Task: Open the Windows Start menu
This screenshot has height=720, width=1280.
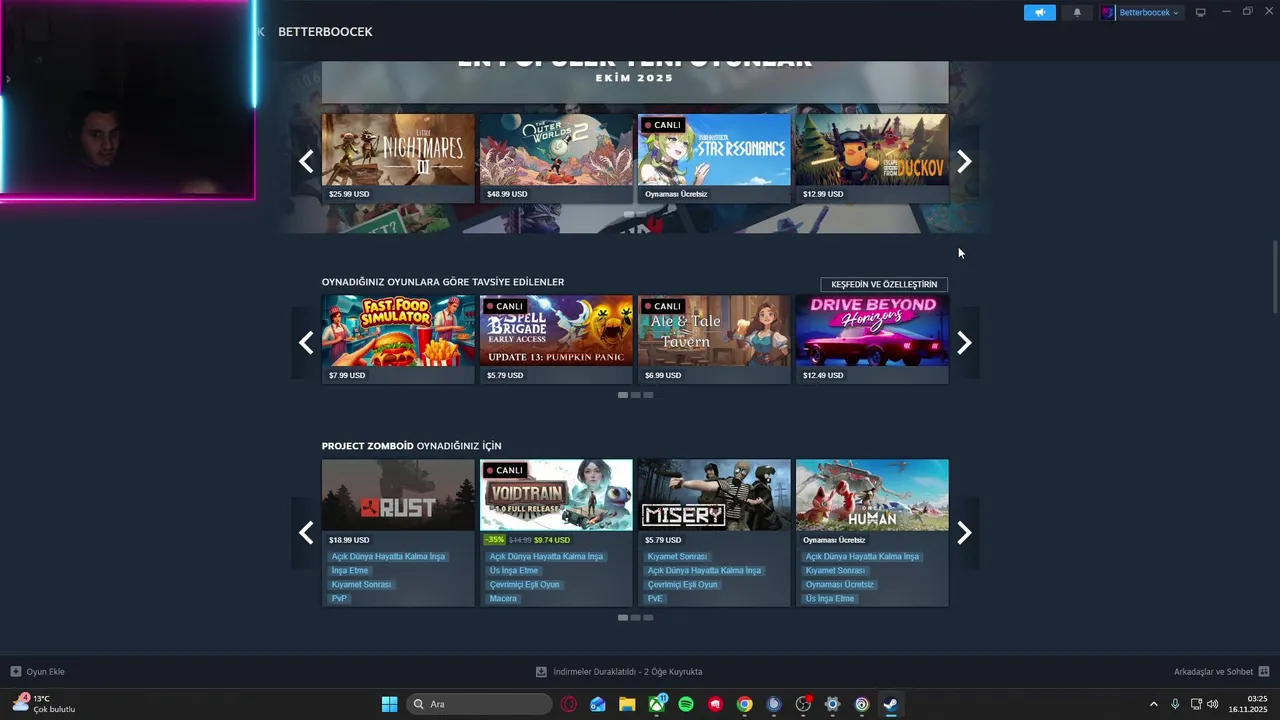Action: click(390, 704)
